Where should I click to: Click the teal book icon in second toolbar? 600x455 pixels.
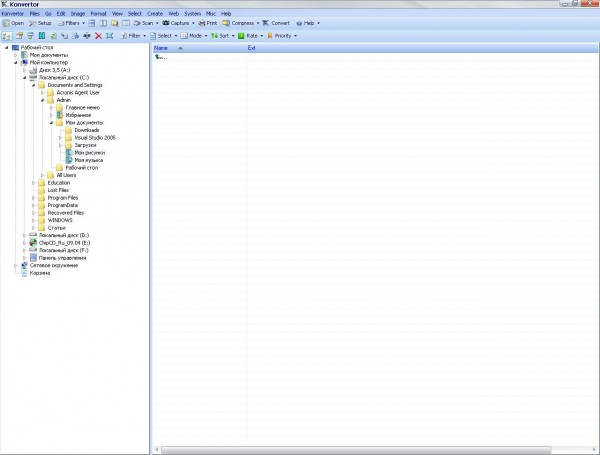click(x=42, y=36)
